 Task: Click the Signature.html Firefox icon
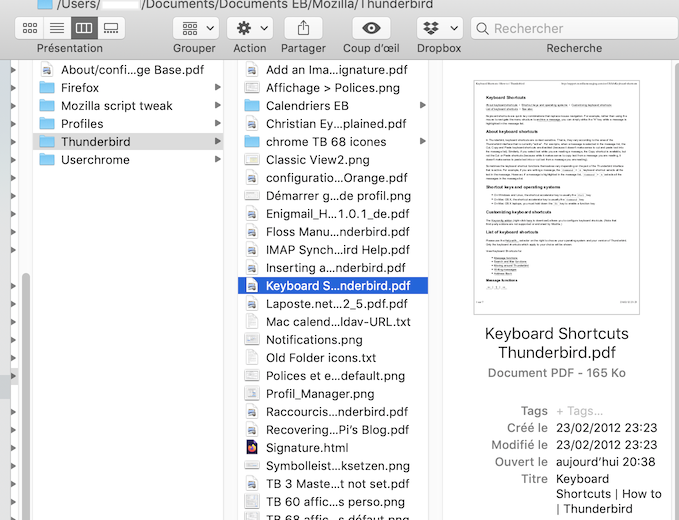pyautogui.click(x=252, y=448)
